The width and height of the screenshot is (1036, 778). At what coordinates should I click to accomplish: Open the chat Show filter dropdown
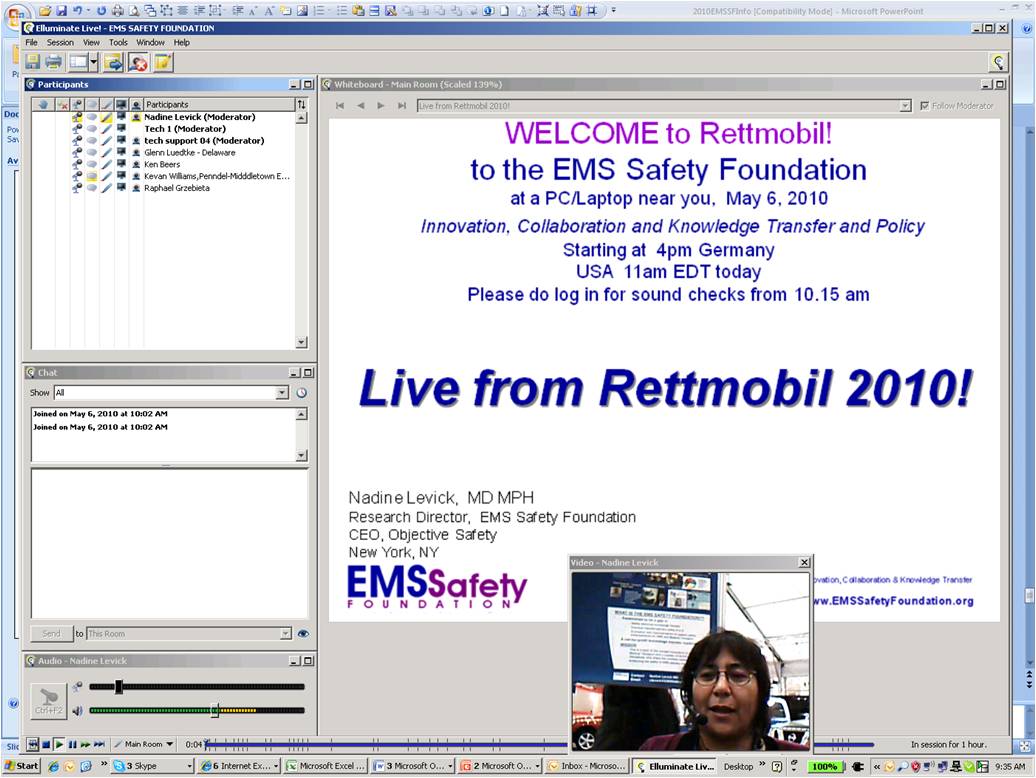click(x=282, y=393)
